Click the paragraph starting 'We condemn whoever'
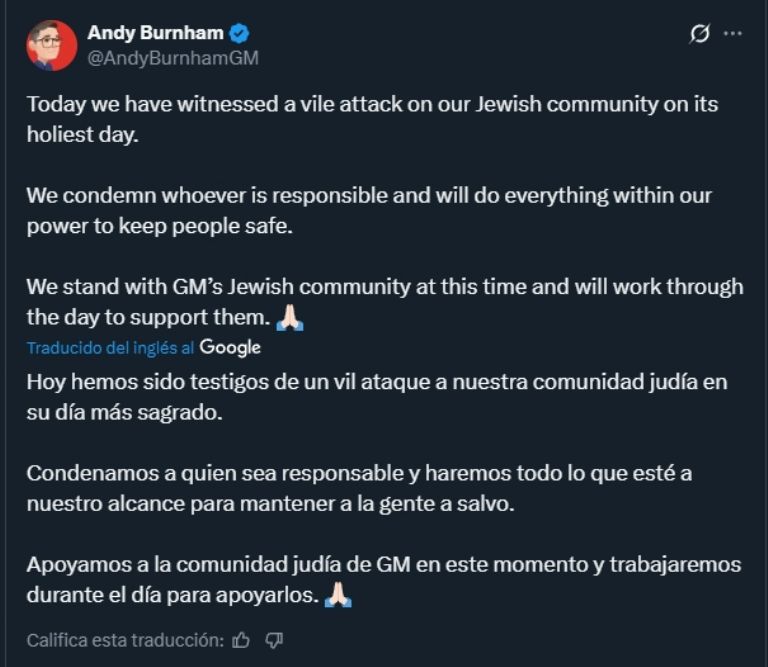Viewport: 768px width, 667px height. tap(369, 209)
